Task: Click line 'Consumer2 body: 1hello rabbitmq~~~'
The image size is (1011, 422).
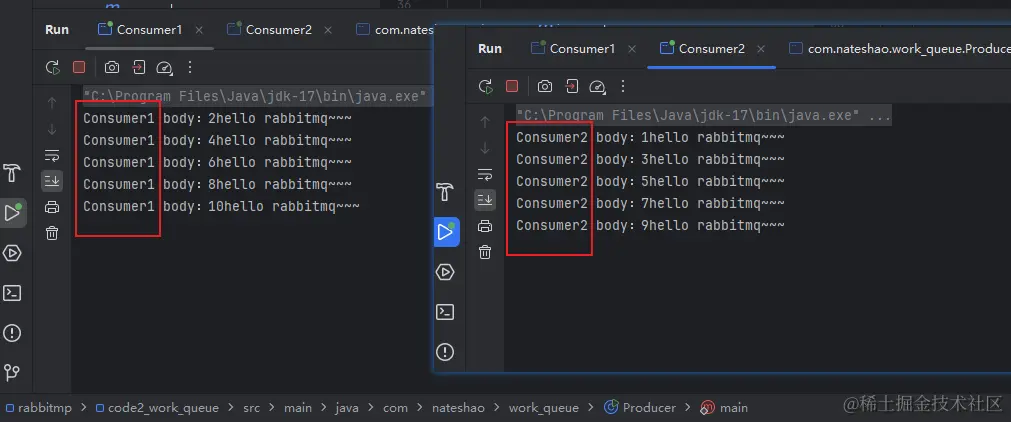Action: (x=651, y=137)
